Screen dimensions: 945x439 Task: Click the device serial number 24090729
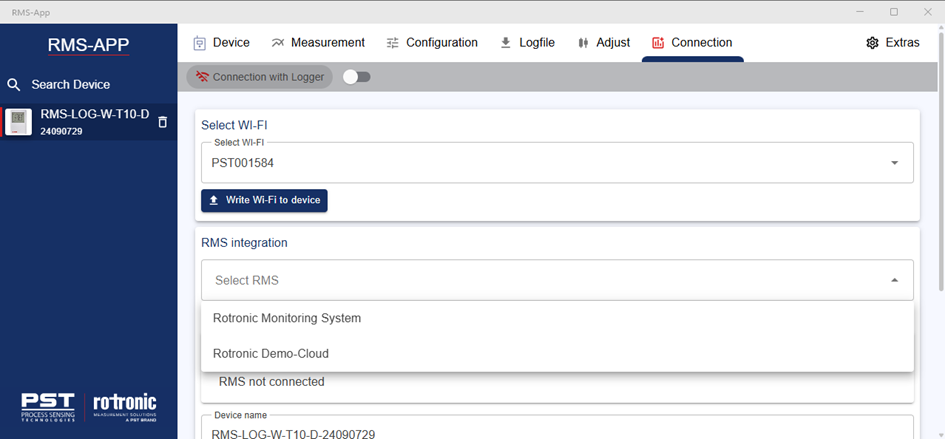pyautogui.click(x=61, y=131)
